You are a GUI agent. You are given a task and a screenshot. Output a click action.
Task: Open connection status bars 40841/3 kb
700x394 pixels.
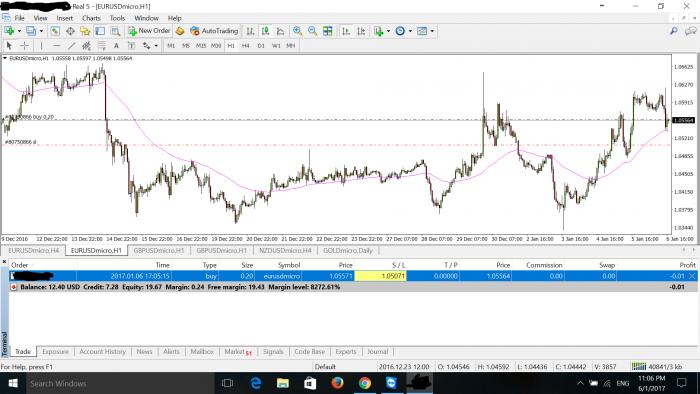pos(657,367)
